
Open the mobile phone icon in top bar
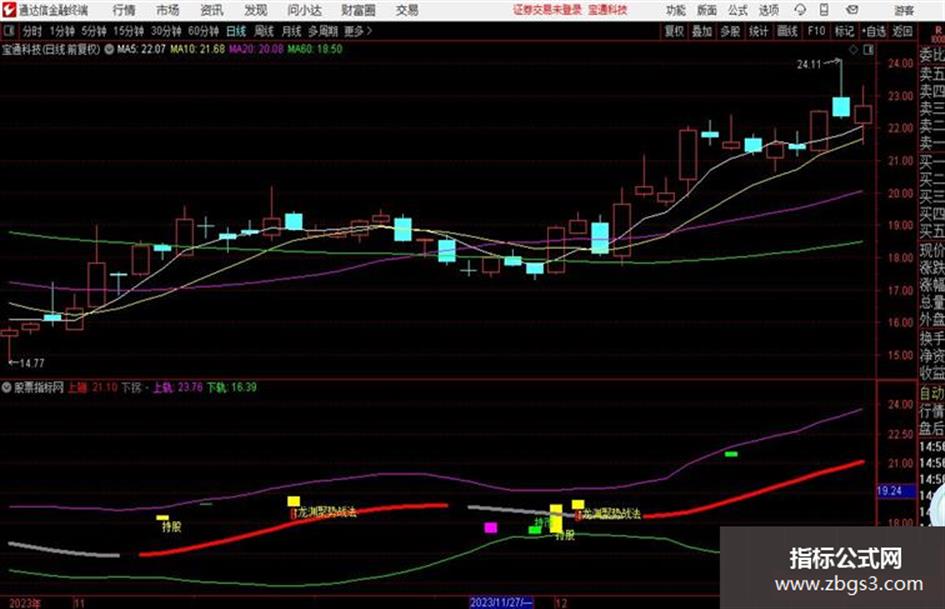(x=824, y=10)
